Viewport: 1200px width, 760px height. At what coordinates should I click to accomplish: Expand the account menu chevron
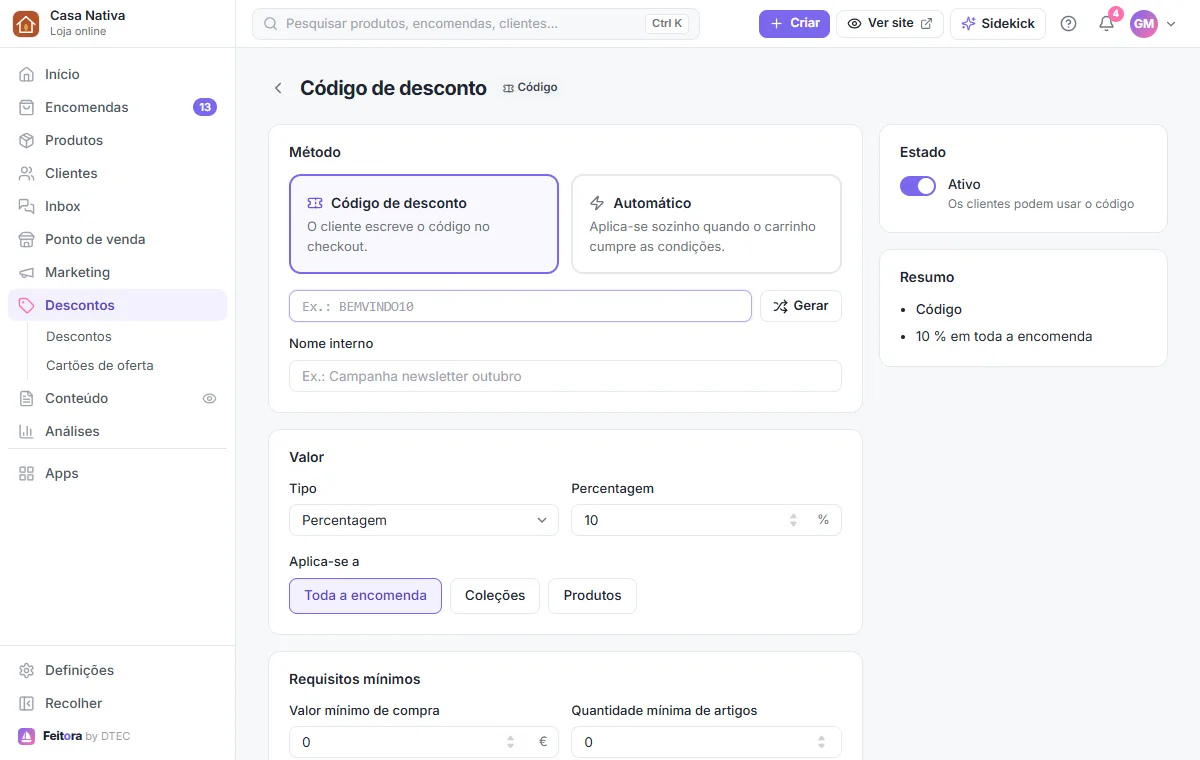[x=1172, y=24]
